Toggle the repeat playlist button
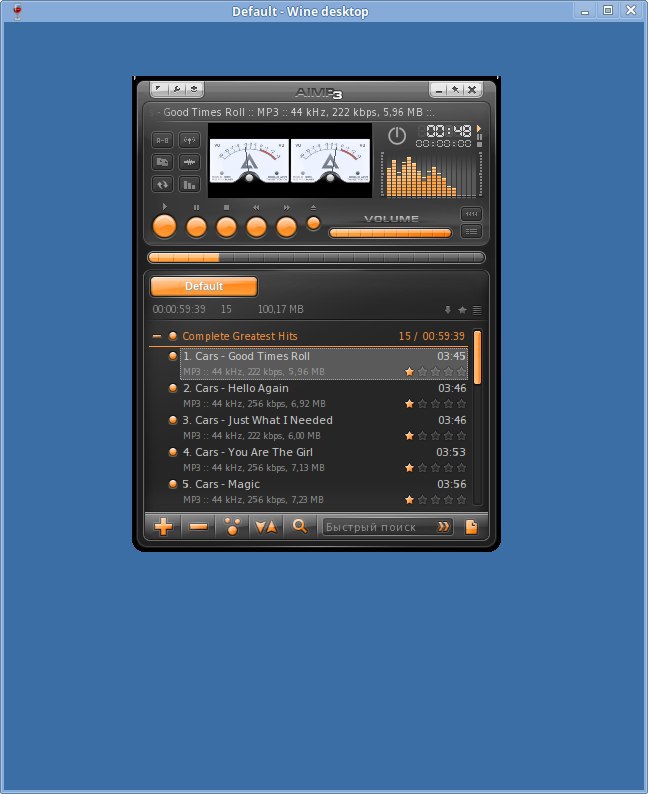Screen dimensions: 648x794 163,185
